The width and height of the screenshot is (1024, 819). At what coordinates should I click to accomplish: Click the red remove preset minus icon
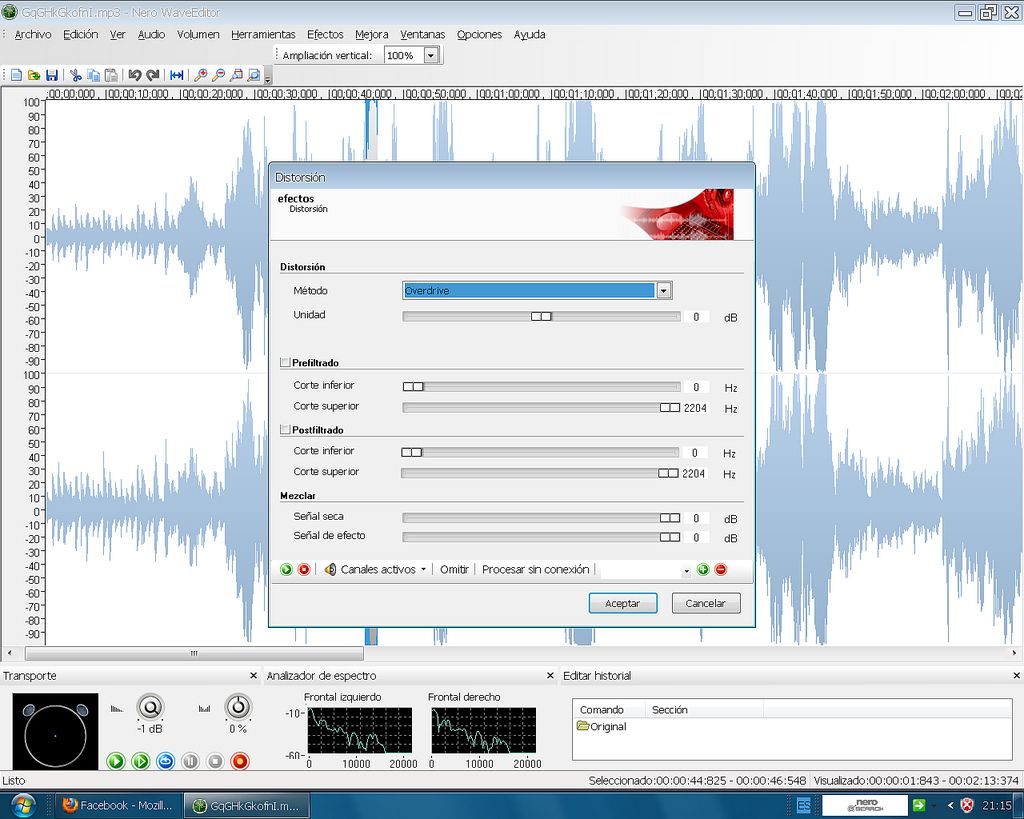720,570
